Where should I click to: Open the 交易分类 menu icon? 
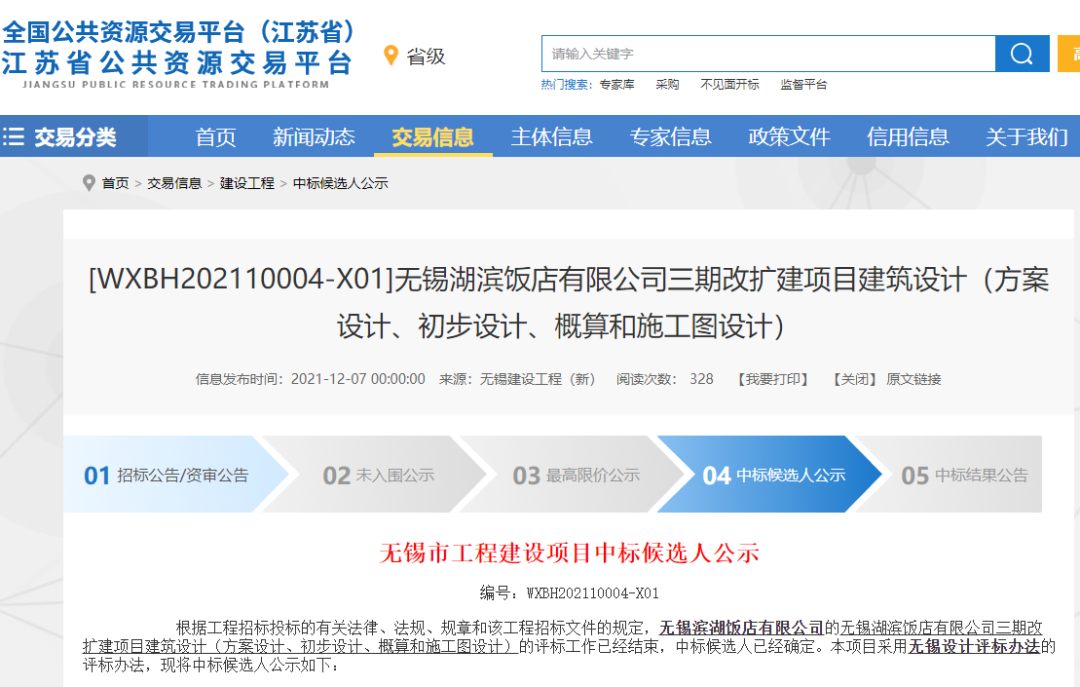click(x=14, y=137)
